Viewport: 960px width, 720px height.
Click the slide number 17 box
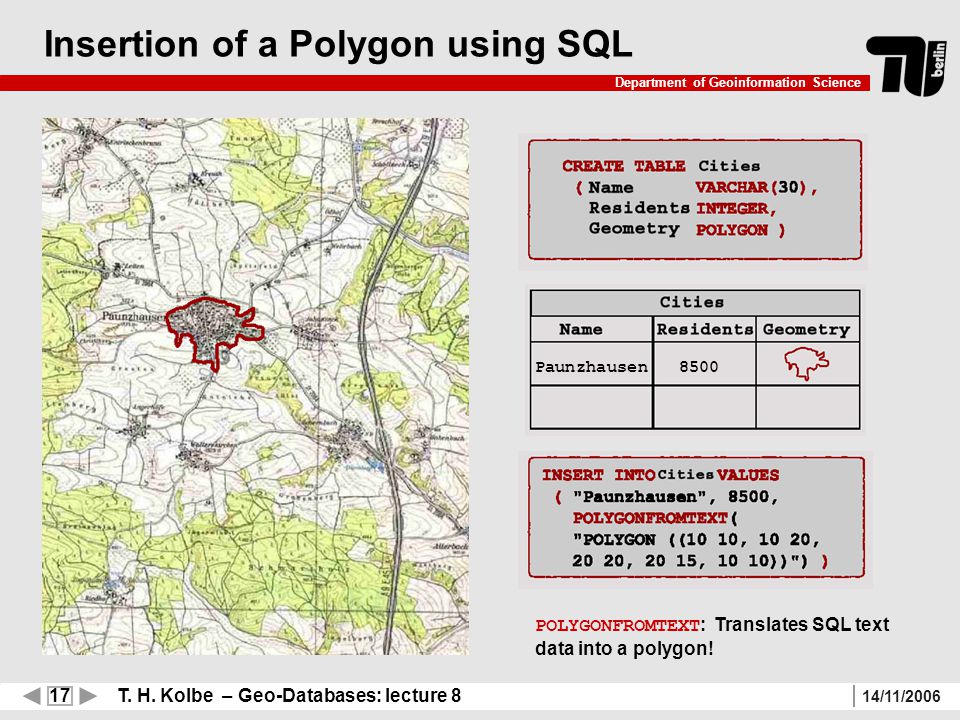click(60, 696)
